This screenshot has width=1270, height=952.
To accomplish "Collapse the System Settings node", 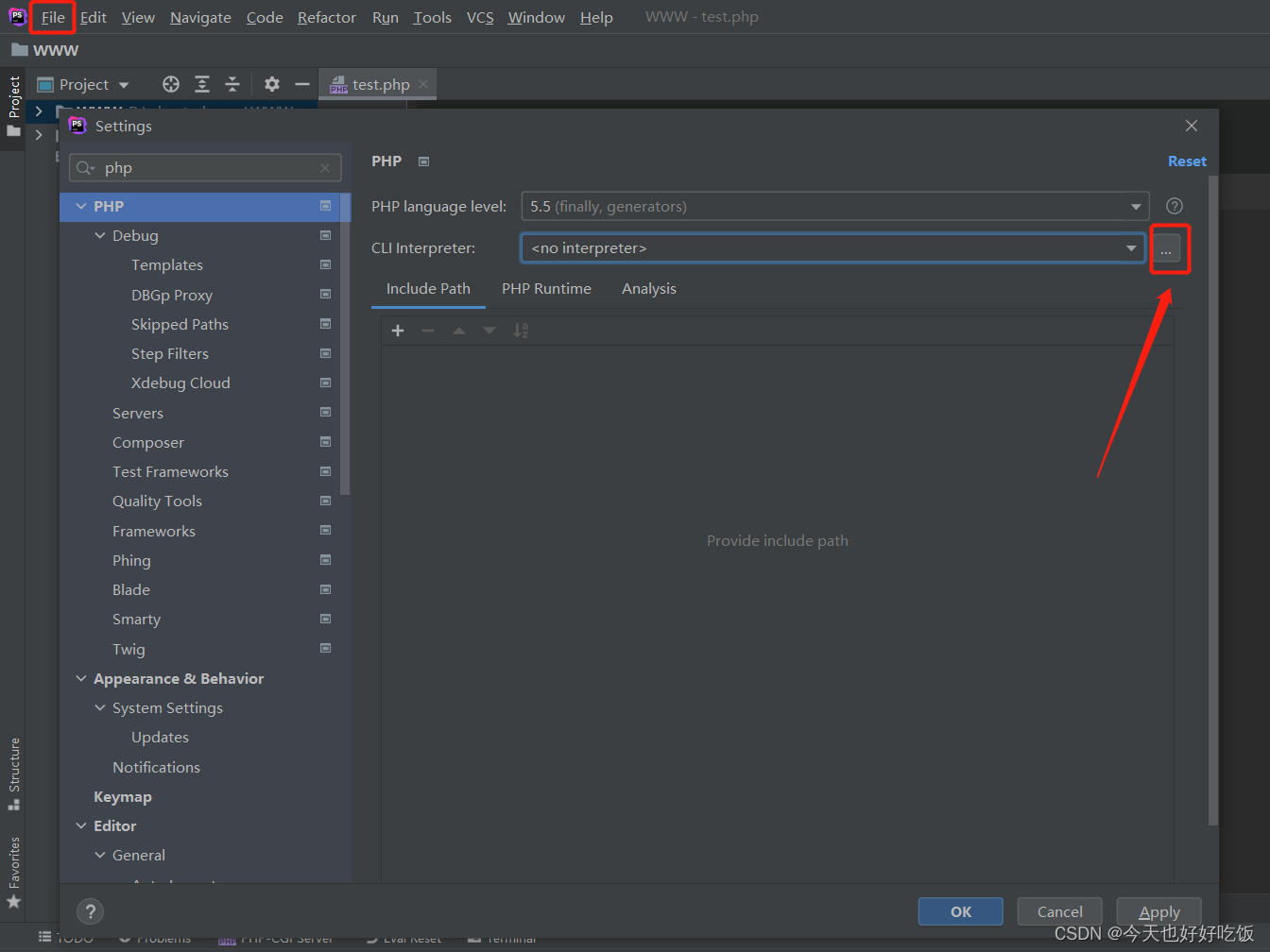I will [x=100, y=707].
